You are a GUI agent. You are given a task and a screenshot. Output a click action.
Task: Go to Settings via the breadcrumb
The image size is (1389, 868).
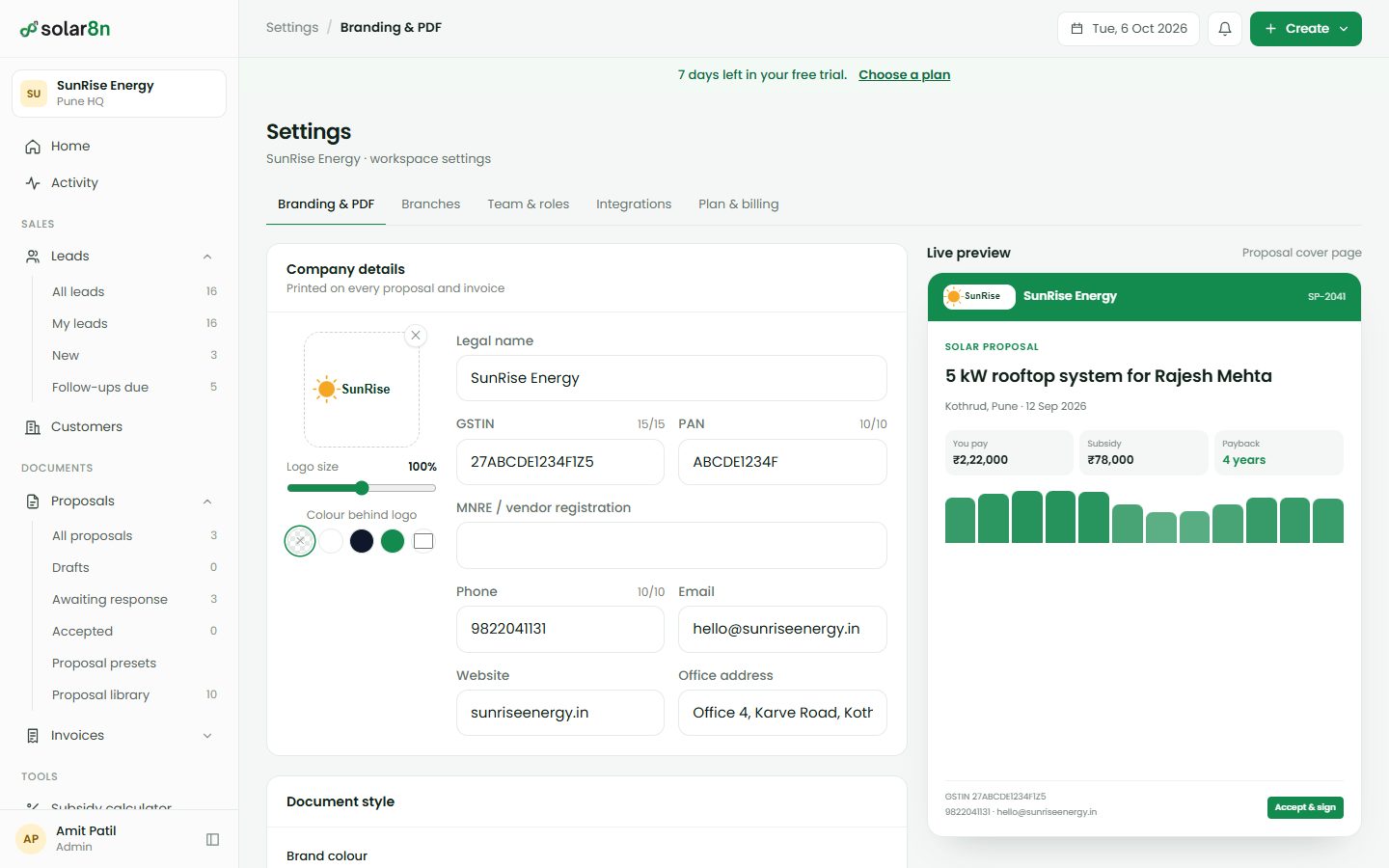point(292,28)
